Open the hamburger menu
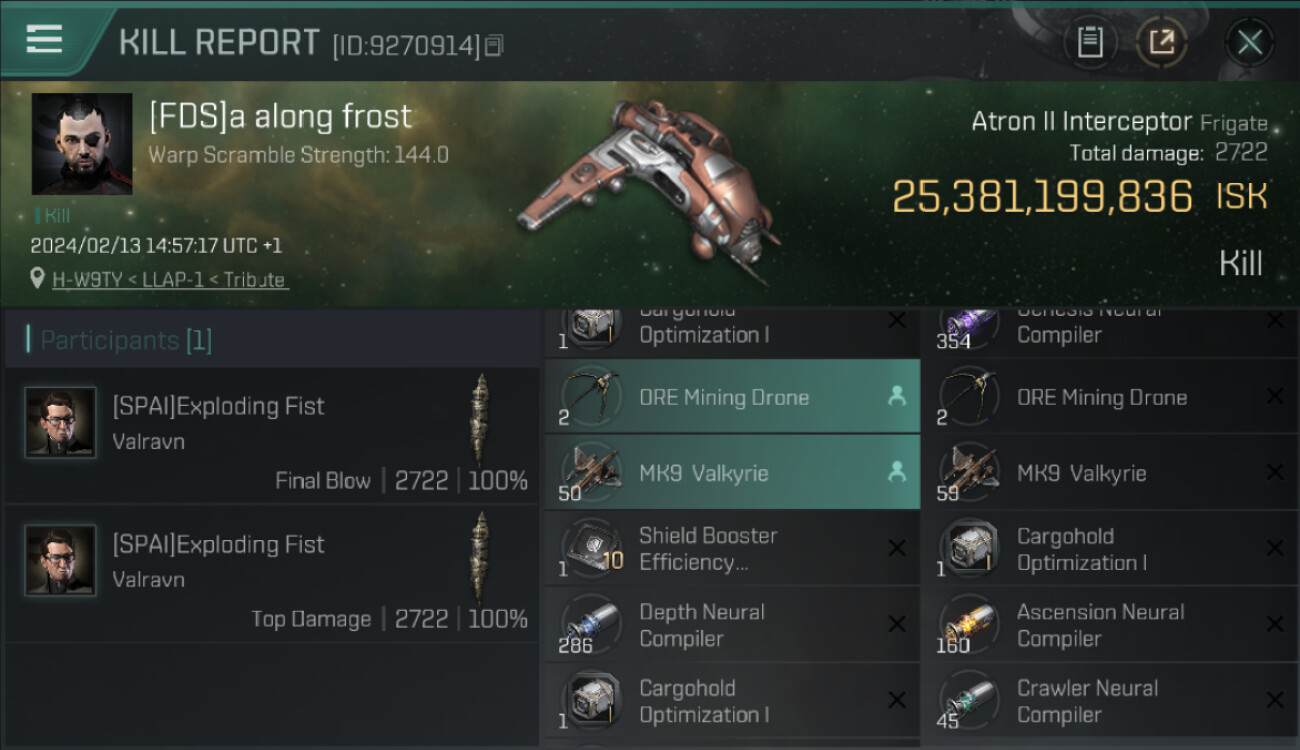Screen dimensions: 1300x750 pyautogui.click(x=44, y=39)
